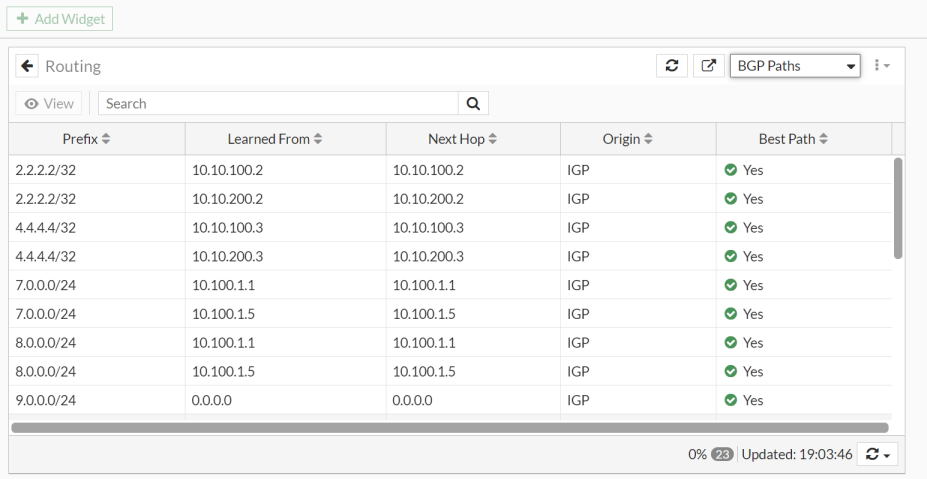Click the 23 entries count badge
The height and width of the screenshot is (479, 927).
[722, 454]
